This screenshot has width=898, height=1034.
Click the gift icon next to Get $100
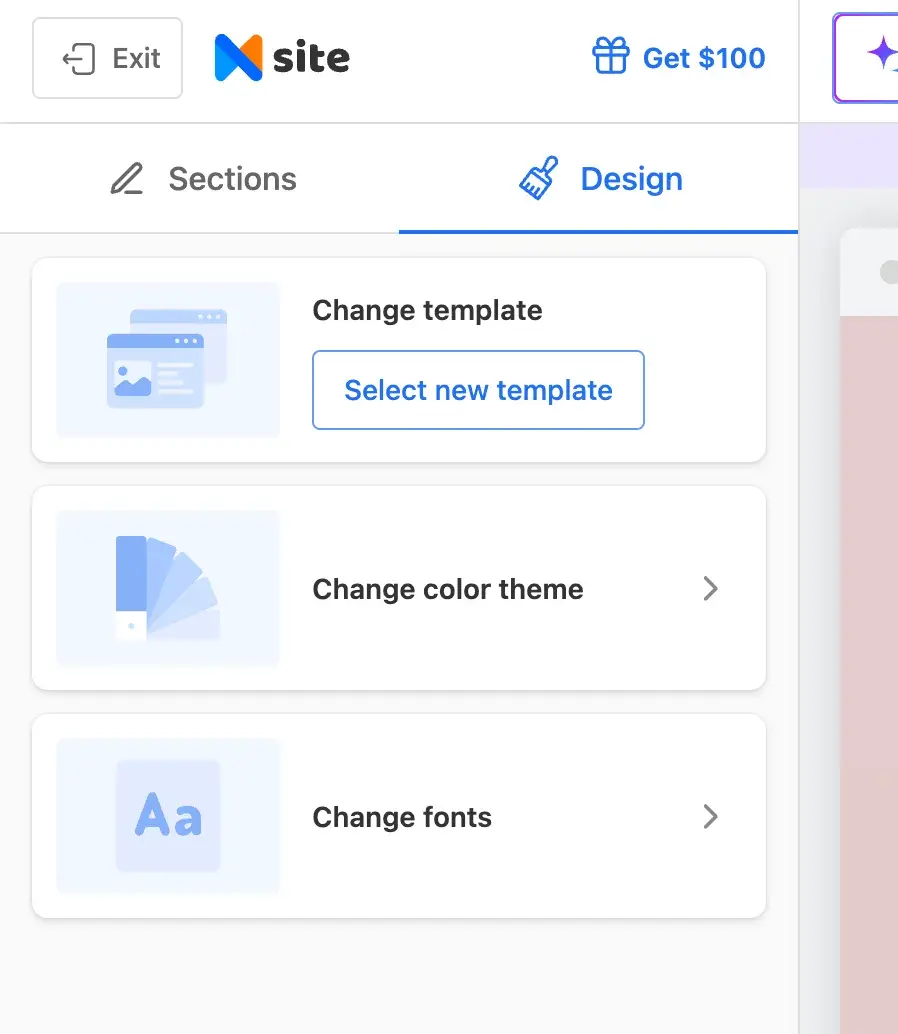(x=609, y=57)
